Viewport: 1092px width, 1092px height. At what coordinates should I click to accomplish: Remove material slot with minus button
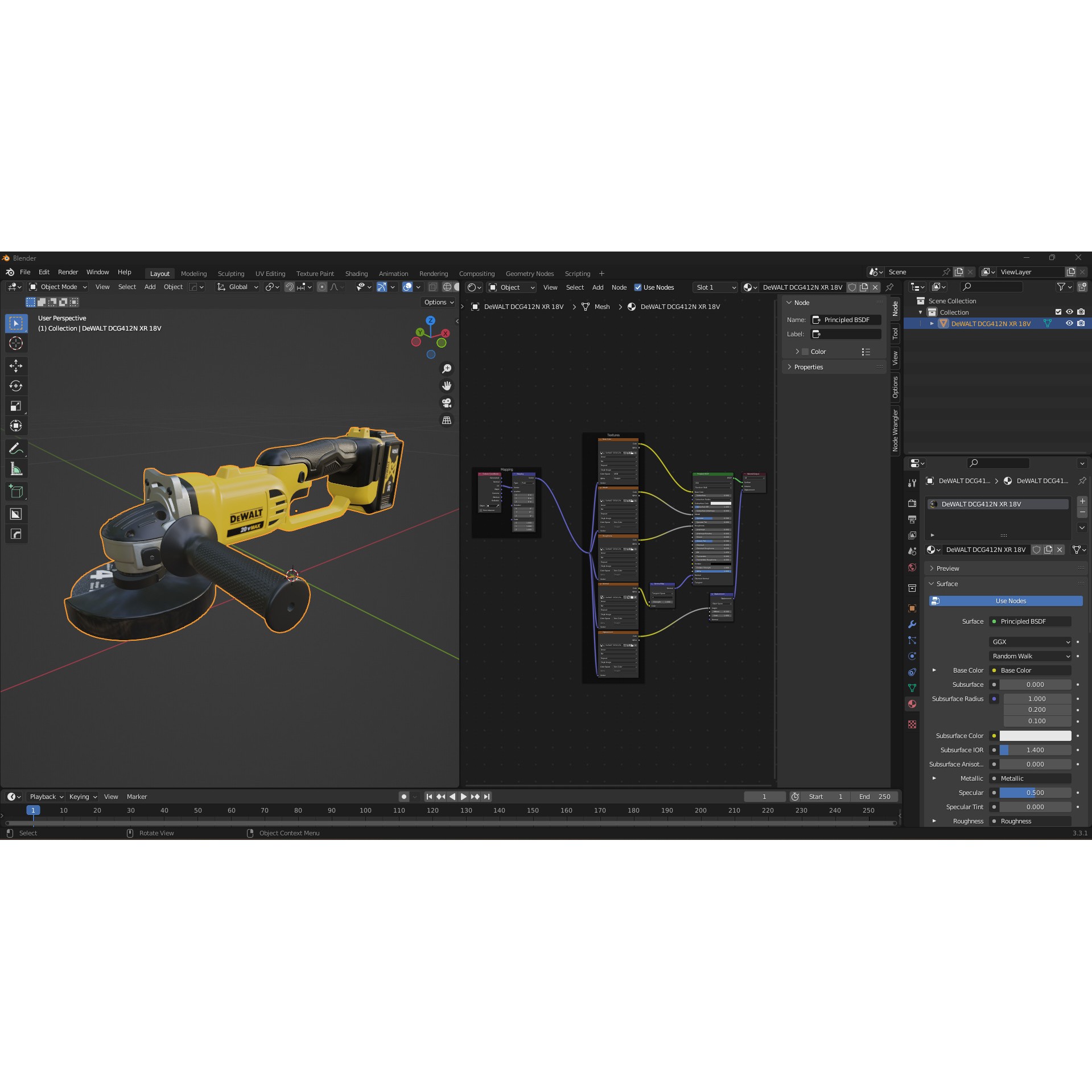1082,513
